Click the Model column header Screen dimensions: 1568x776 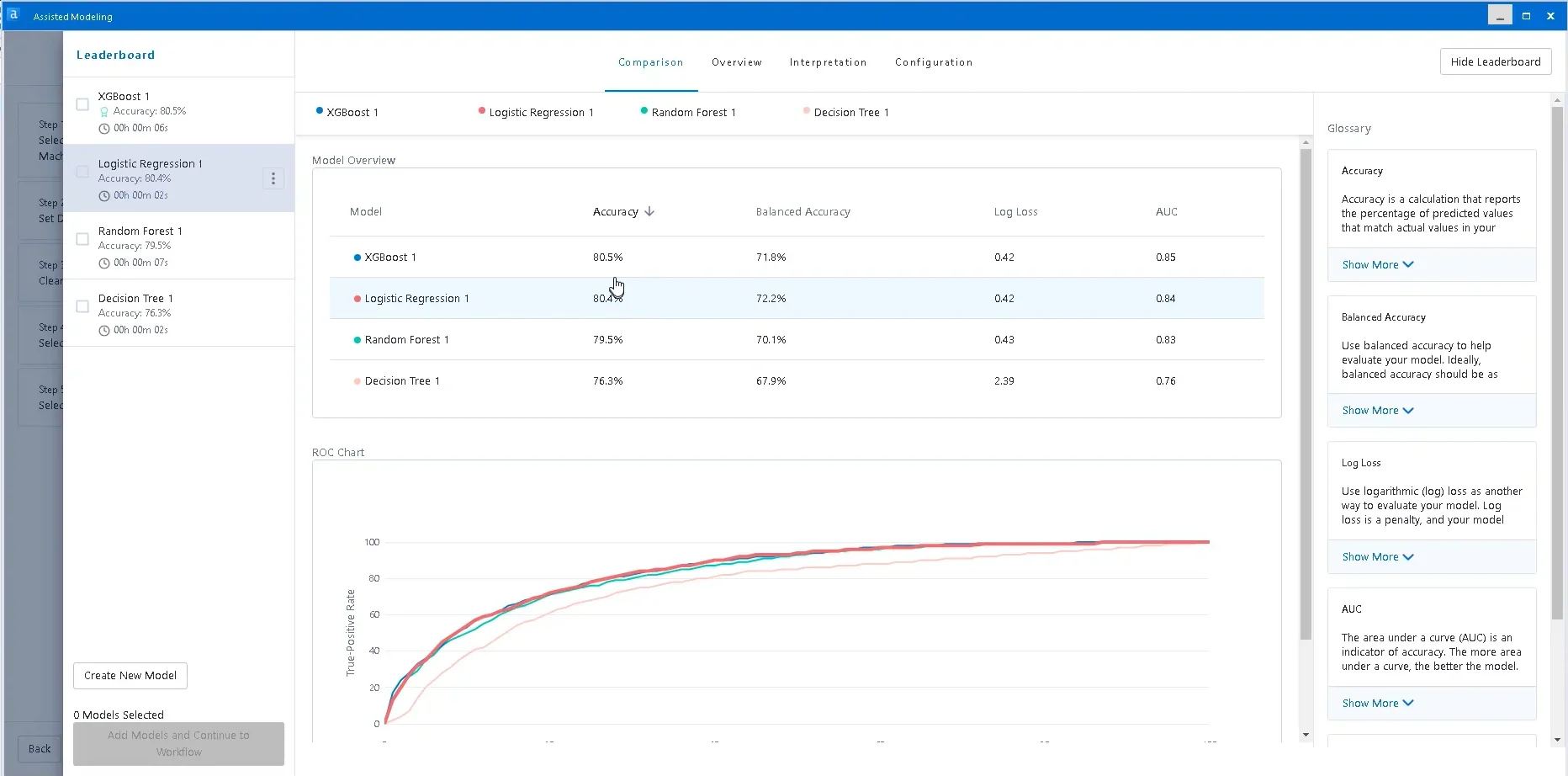tap(366, 212)
